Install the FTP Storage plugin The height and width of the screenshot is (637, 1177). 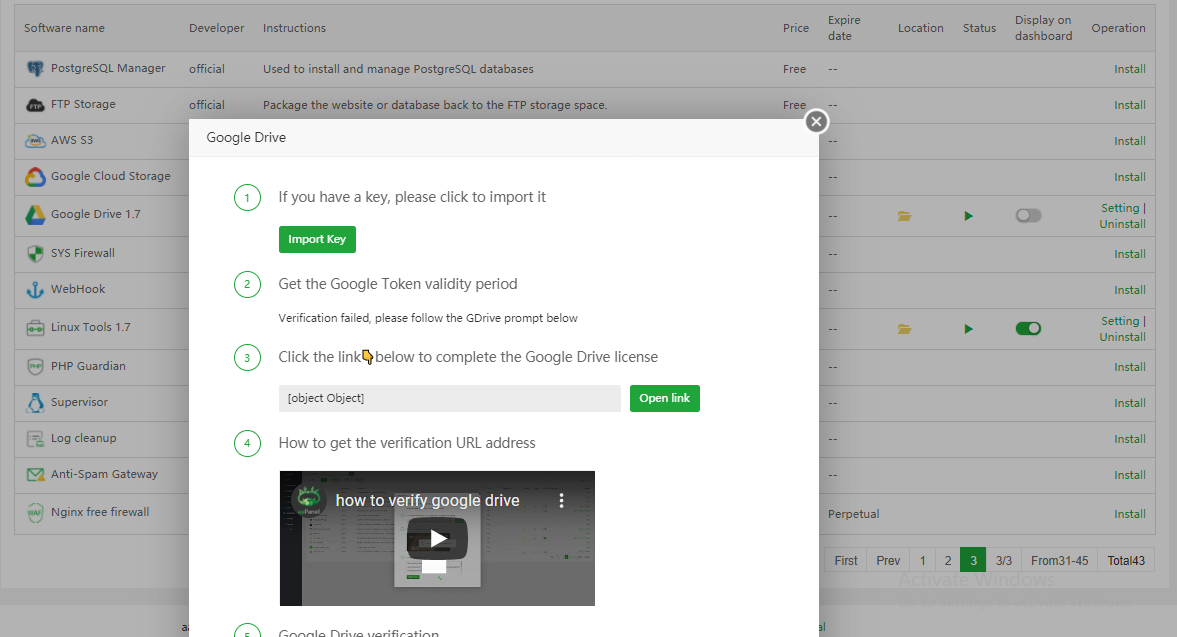pyautogui.click(x=1130, y=105)
